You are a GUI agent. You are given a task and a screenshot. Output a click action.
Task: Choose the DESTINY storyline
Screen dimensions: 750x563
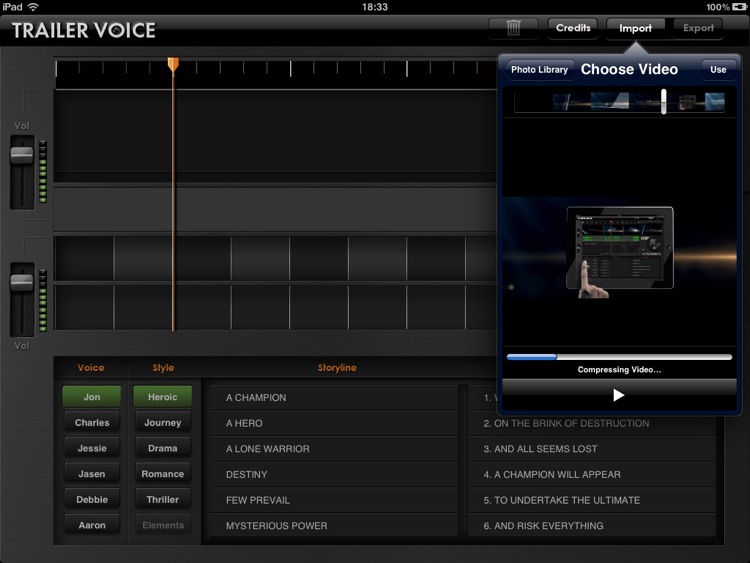click(x=334, y=475)
